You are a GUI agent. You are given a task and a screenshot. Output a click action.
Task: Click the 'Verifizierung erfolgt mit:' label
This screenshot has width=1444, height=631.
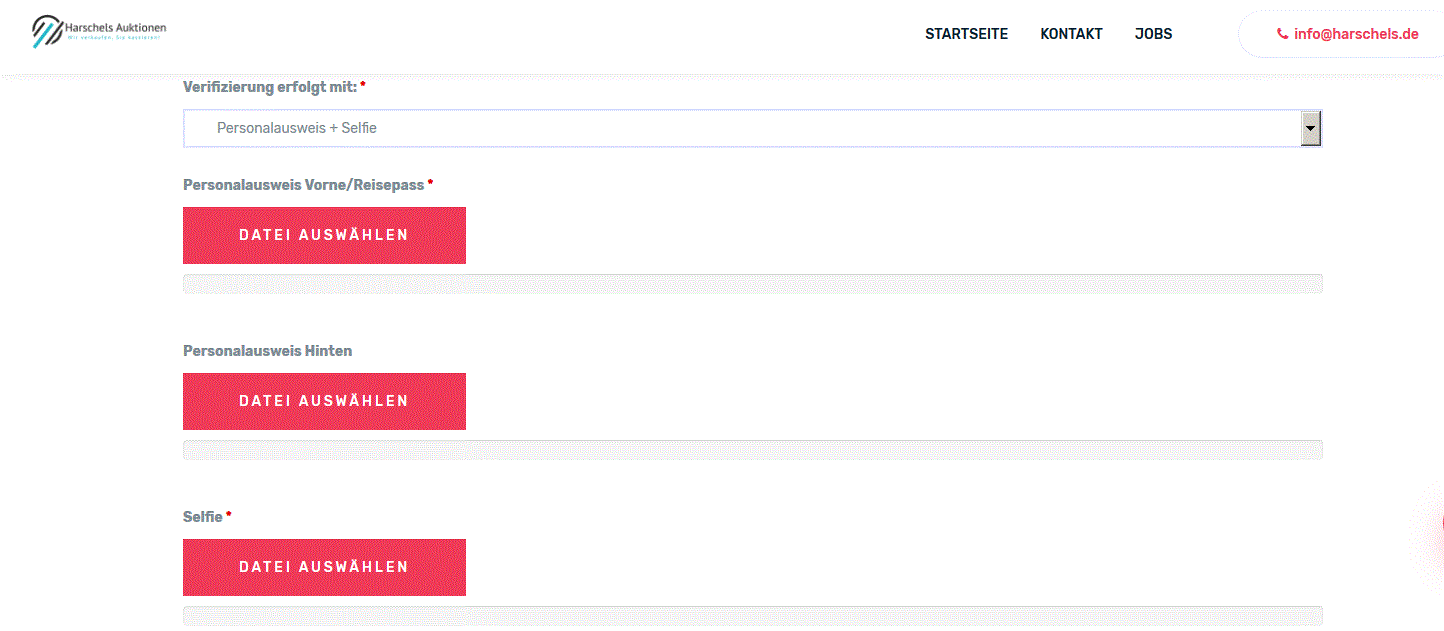[270, 87]
